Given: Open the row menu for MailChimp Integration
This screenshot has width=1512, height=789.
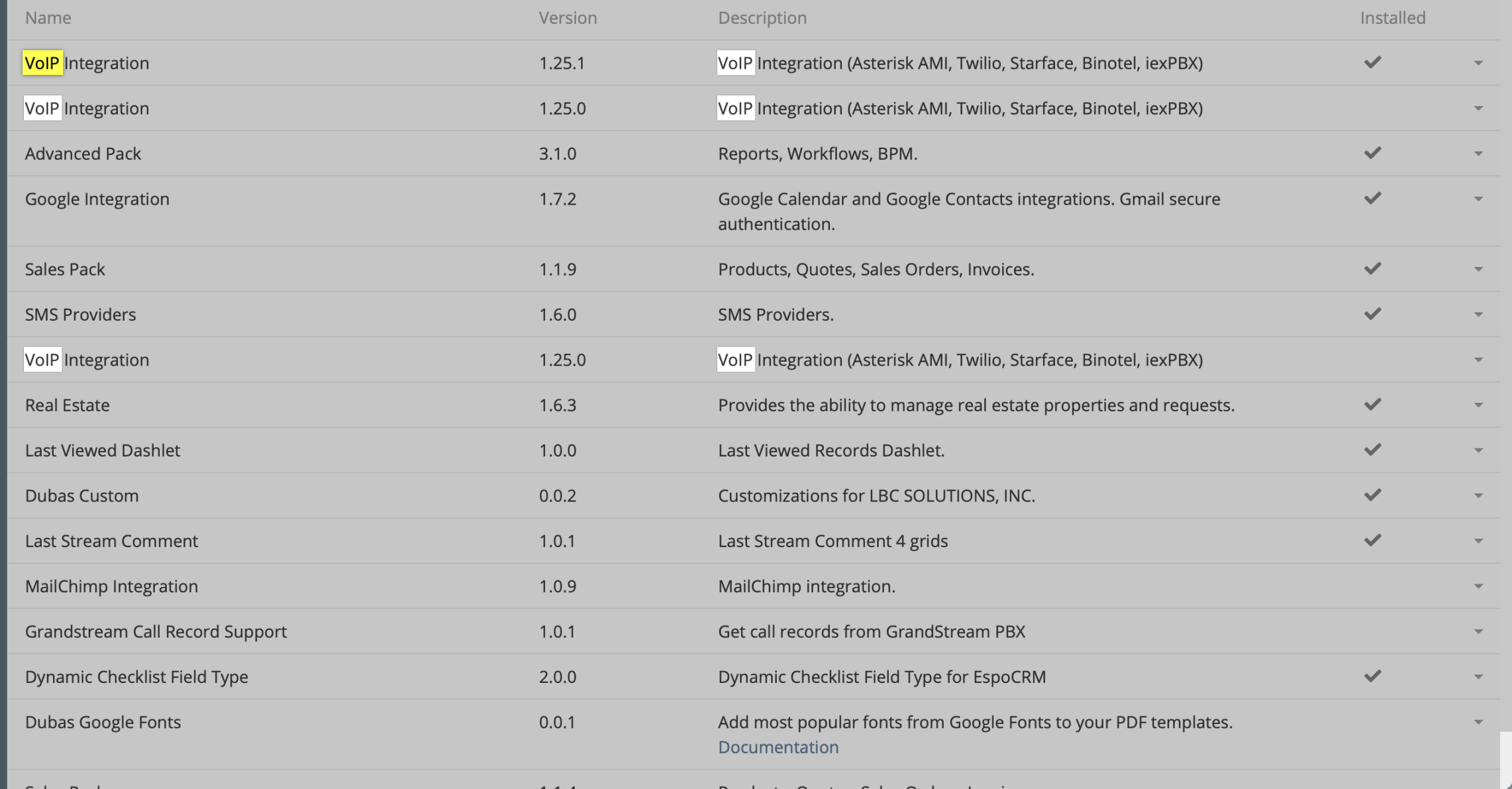Looking at the screenshot, I should (x=1478, y=586).
